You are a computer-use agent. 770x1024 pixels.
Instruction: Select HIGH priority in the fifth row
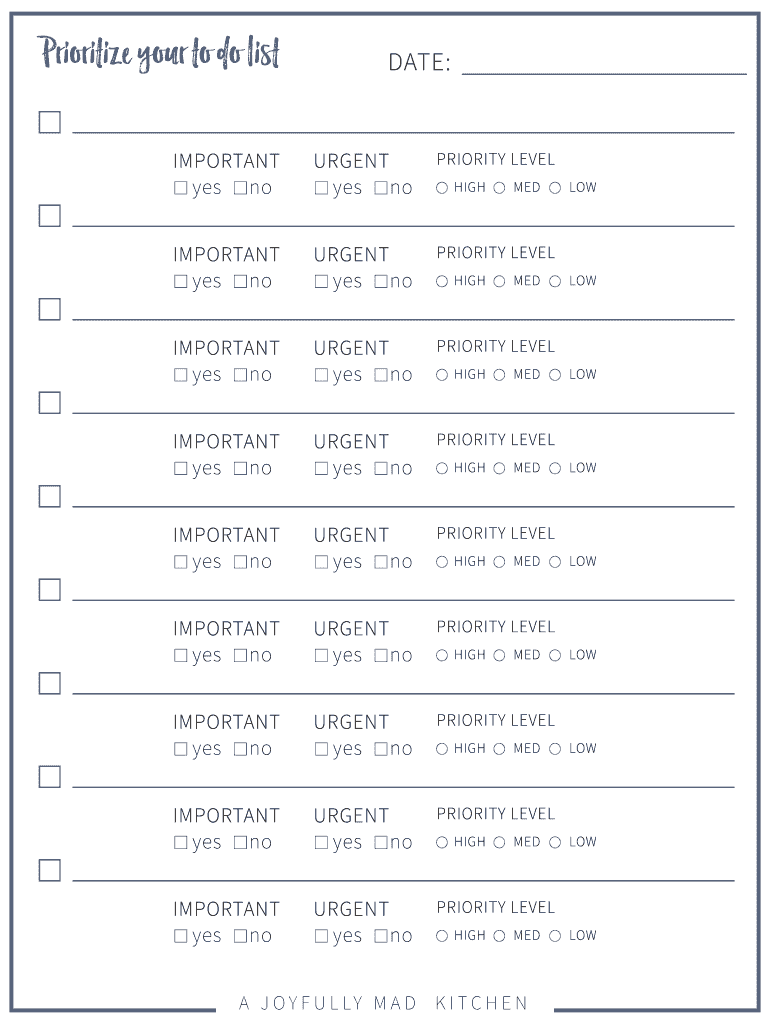pos(442,562)
